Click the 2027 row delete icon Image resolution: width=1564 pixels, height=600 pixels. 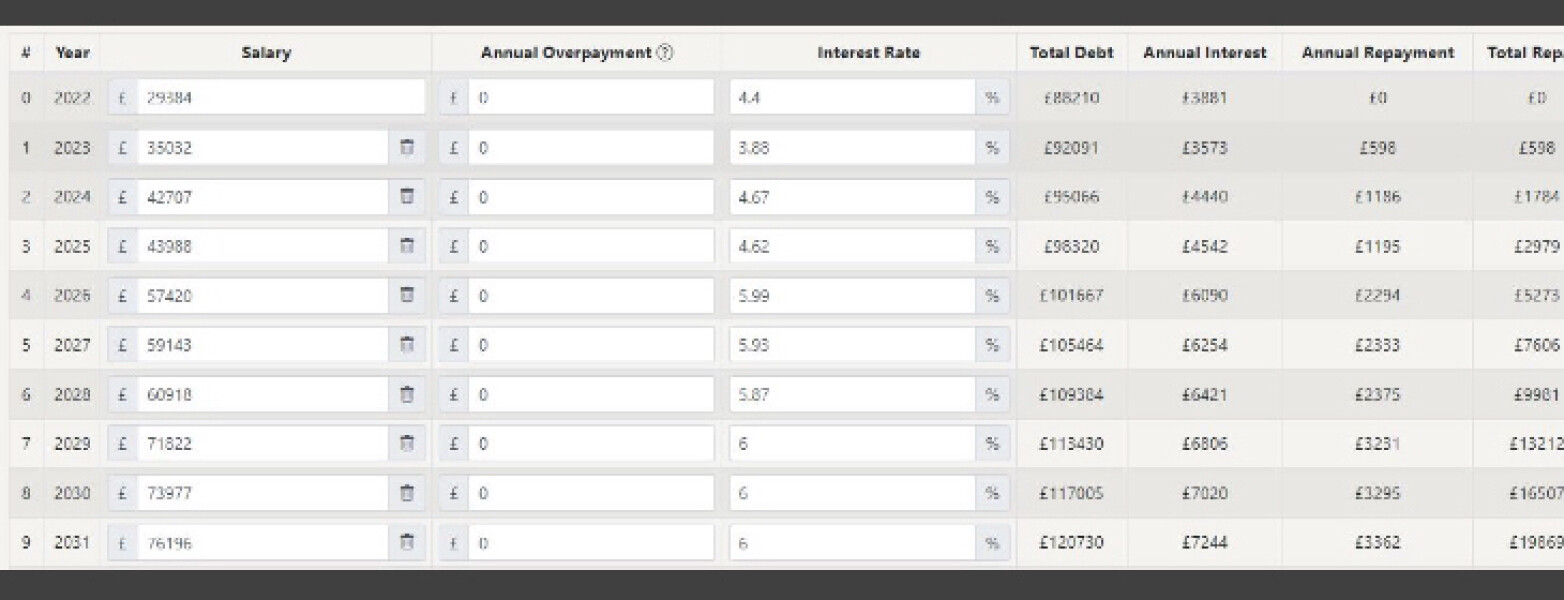[x=407, y=345]
